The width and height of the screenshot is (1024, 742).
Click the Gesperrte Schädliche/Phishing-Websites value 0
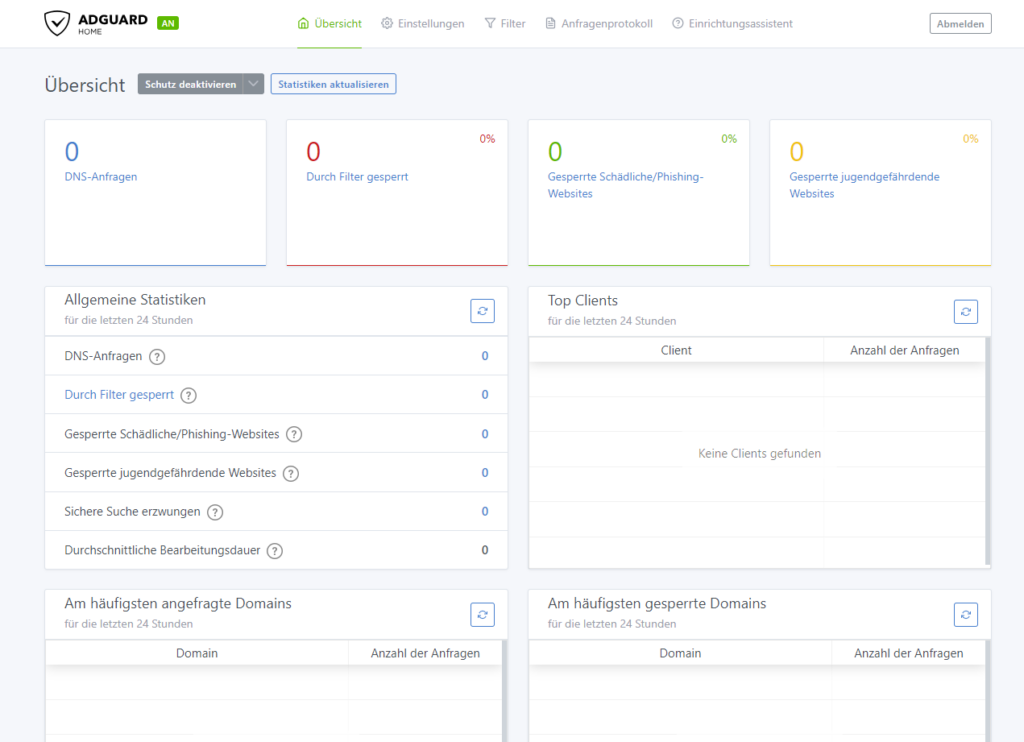[485, 434]
